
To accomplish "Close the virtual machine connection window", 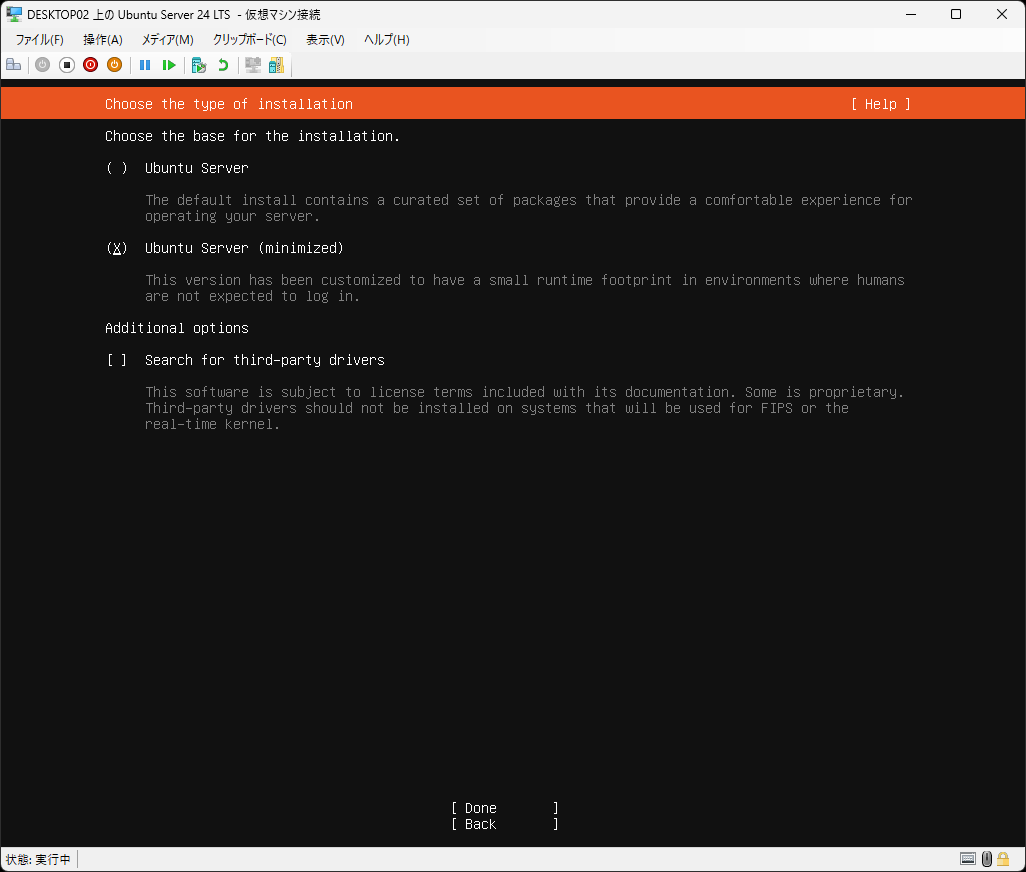I will tap(1002, 14).
